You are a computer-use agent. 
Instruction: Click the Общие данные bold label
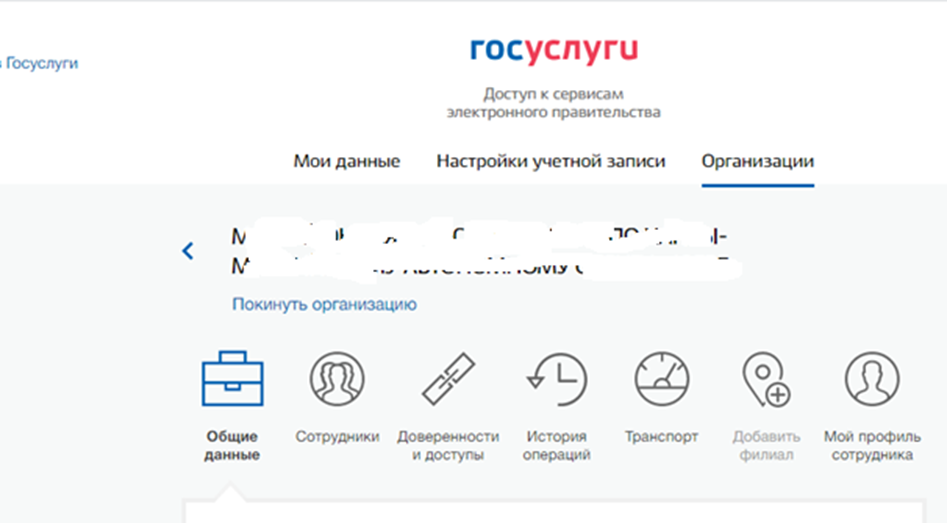(232, 445)
